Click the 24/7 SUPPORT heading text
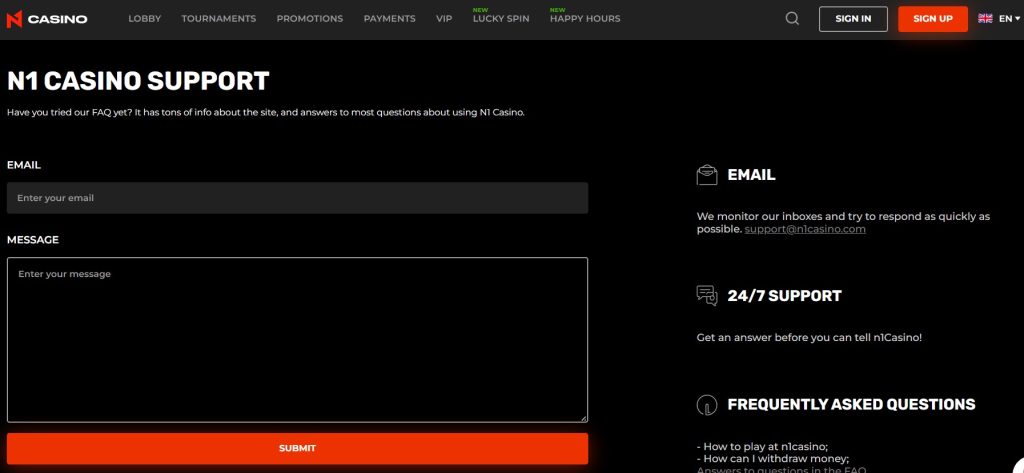1024x473 pixels. [784, 296]
